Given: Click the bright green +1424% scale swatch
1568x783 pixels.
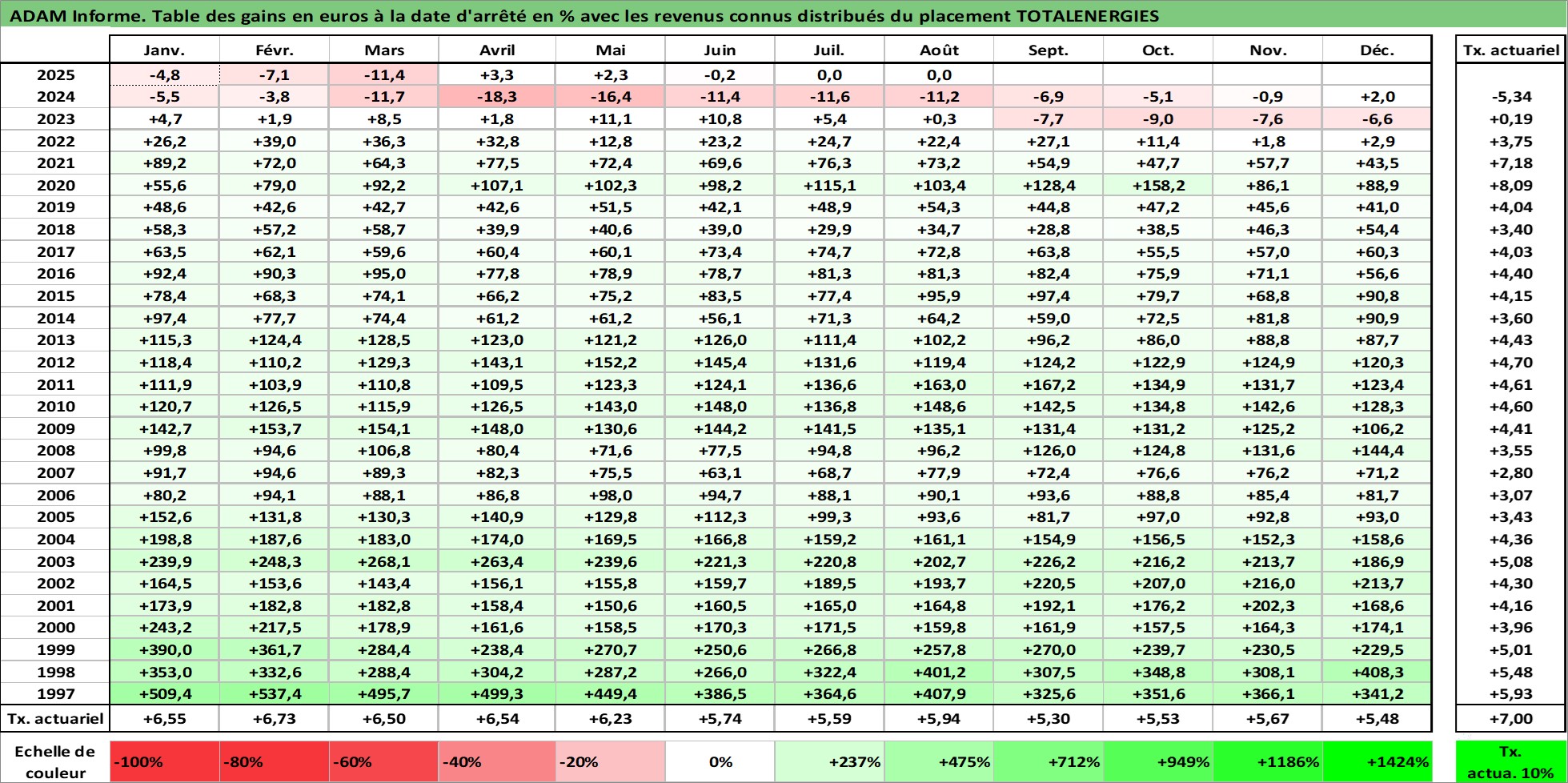Looking at the screenshot, I should point(1377,761).
